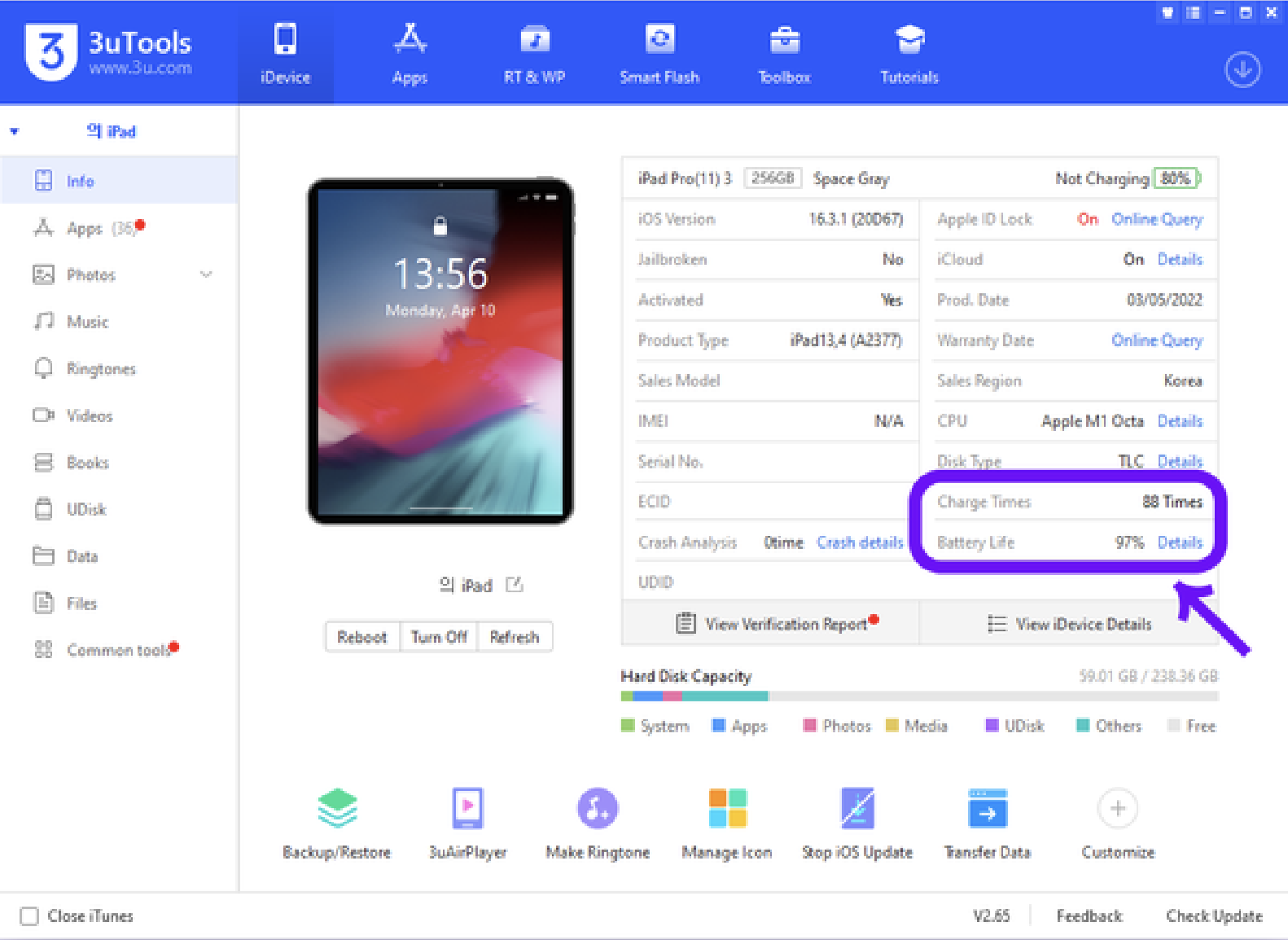Viewport: 1288px width, 940px height.
Task: Collapse the iPad device tree
Action: [x=15, y=131]
